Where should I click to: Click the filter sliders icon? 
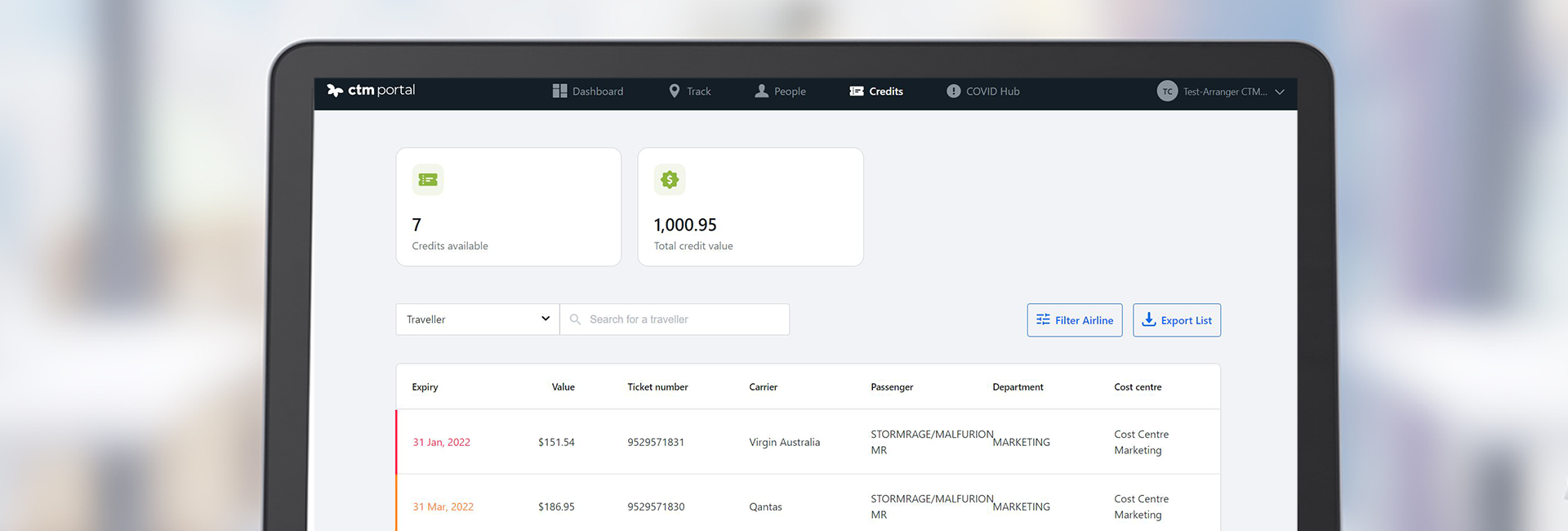pyautogui.click(x=1043, y=319)
